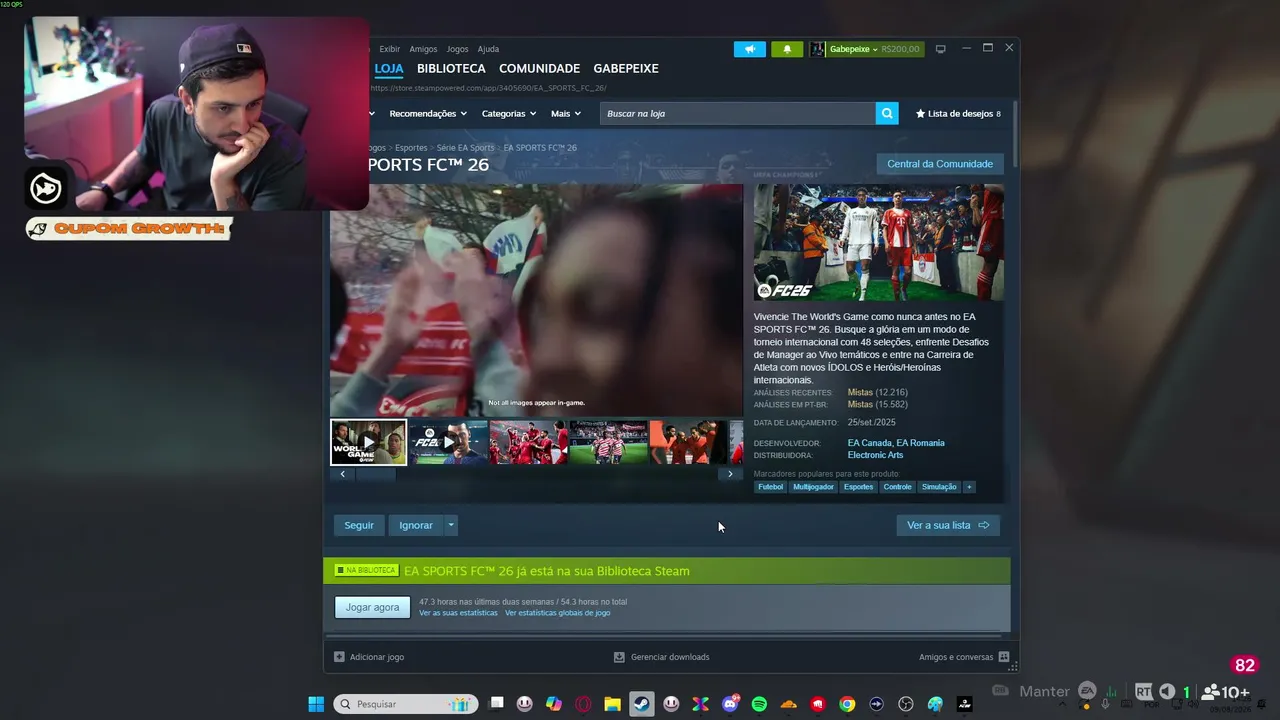Click the Jogar agora button
Image resolution: width=1280 pixels, height=720 pixels.
pos(372,607)
